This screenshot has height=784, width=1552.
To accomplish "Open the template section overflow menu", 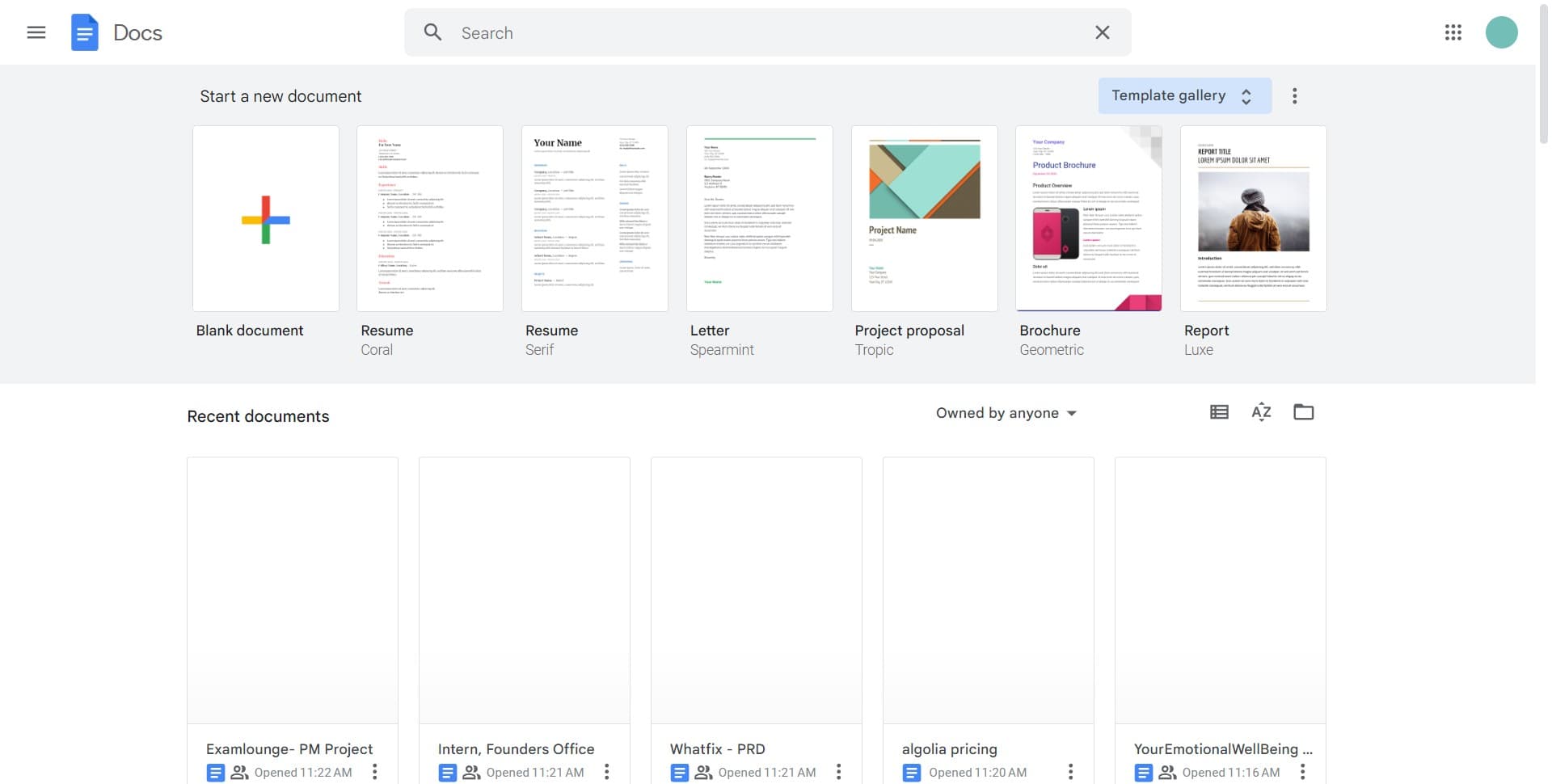I will pyautogui.click(x=1294, y=95).
